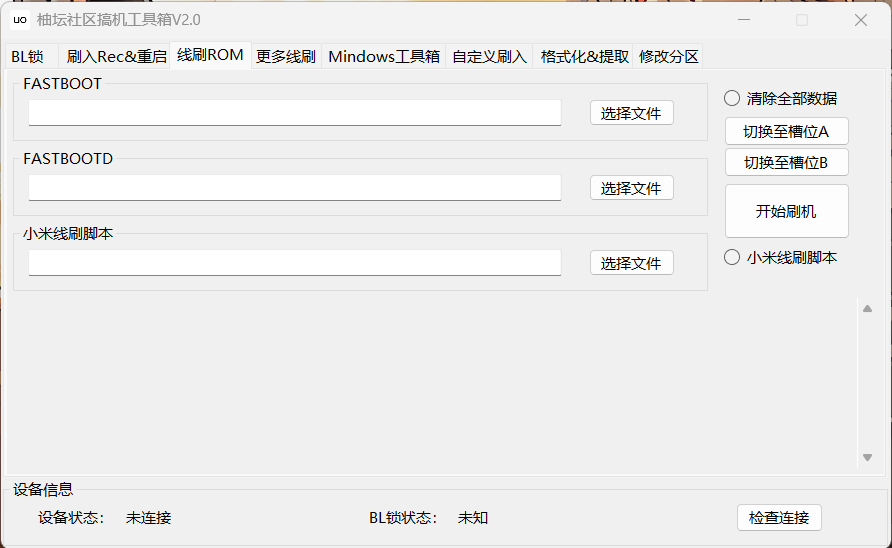This screenshot has height=548, width=892.
Task: Switch to 刷入Rec&重启 tab
Action: [116, 56]
